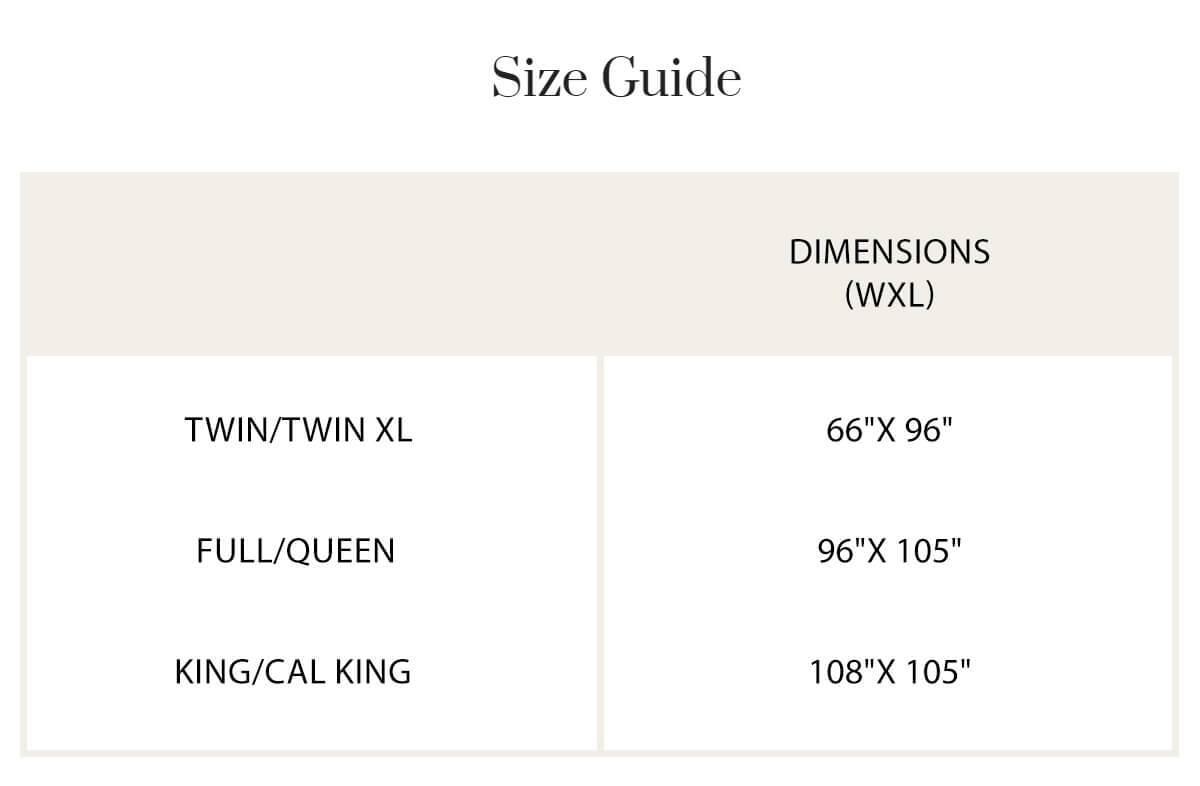Click the 66" width in Twin row
This screenshot has width=1200, height=786.
(848, 431)
